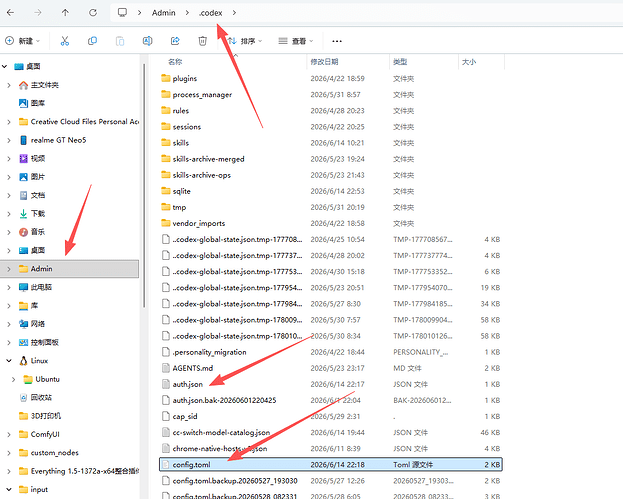Expand the Ubuntu tree node
The height and width of the screenshot is (499, 623).
pos(14,379)
